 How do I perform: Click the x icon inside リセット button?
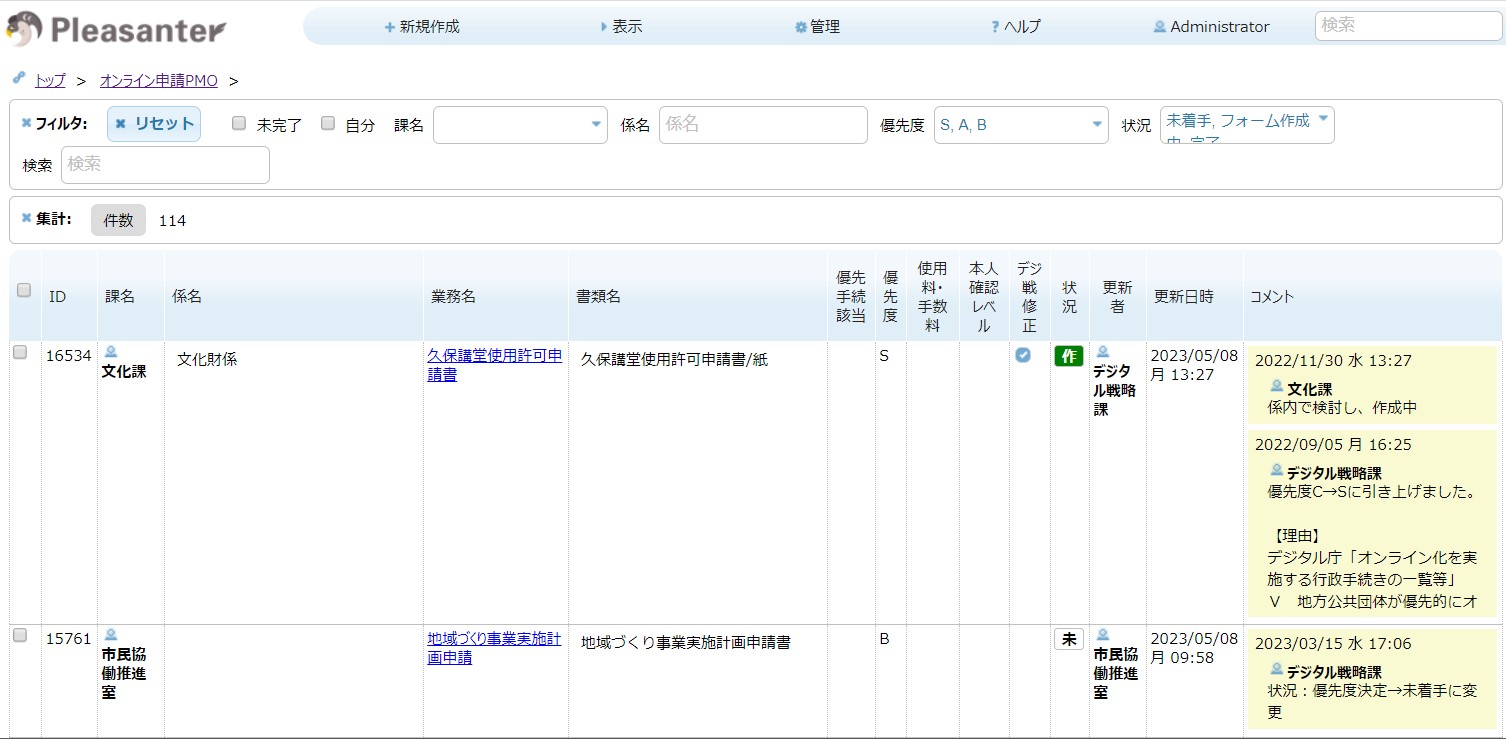[x=120, y=124]
